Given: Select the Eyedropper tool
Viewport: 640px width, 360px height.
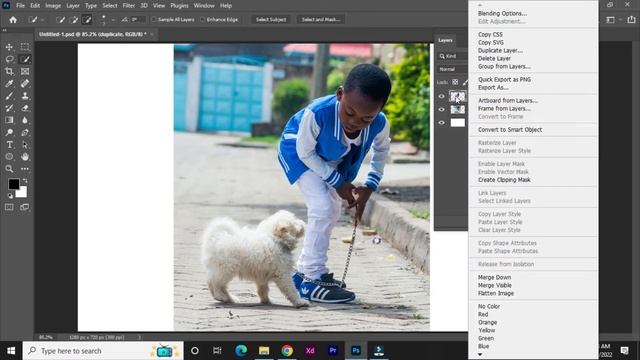Looking at the screenshot, I should click(9, 84).
